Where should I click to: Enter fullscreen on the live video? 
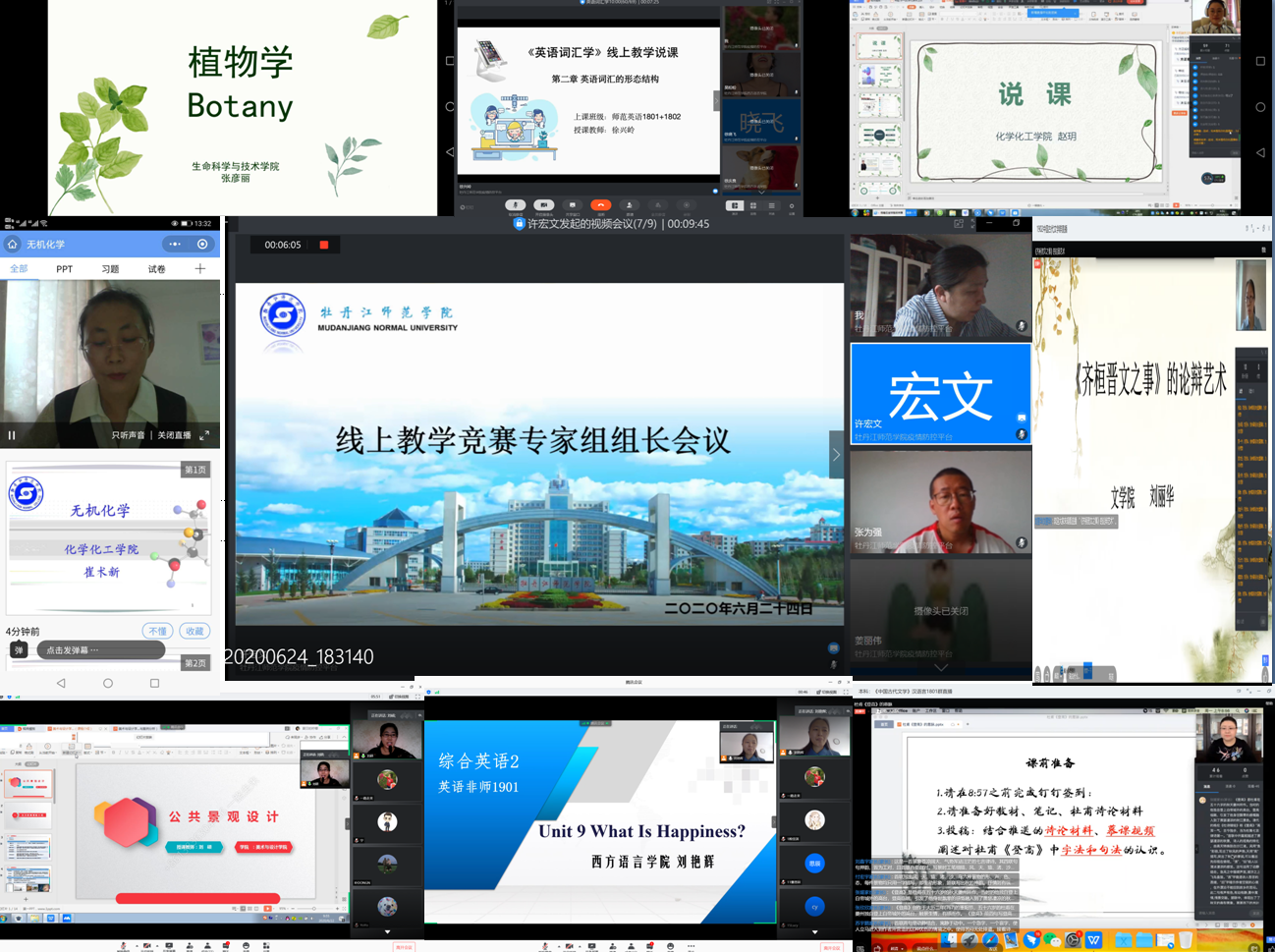(x=204, y=435)
